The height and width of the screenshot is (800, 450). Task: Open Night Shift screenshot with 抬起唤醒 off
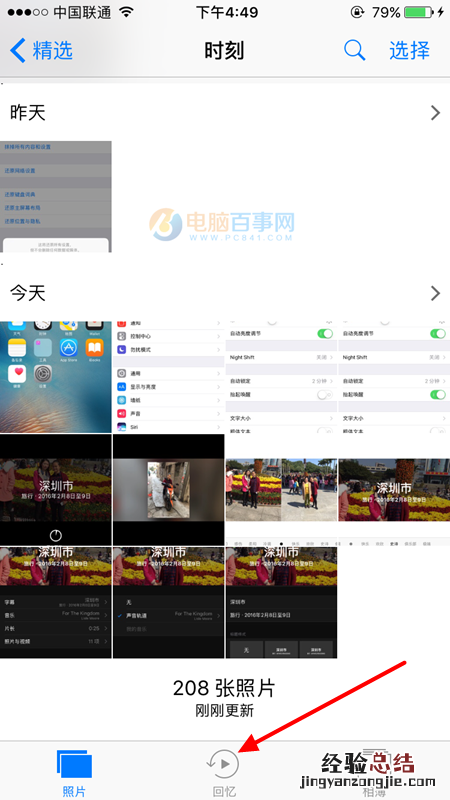pyautogui.click(x=281, y=377)
